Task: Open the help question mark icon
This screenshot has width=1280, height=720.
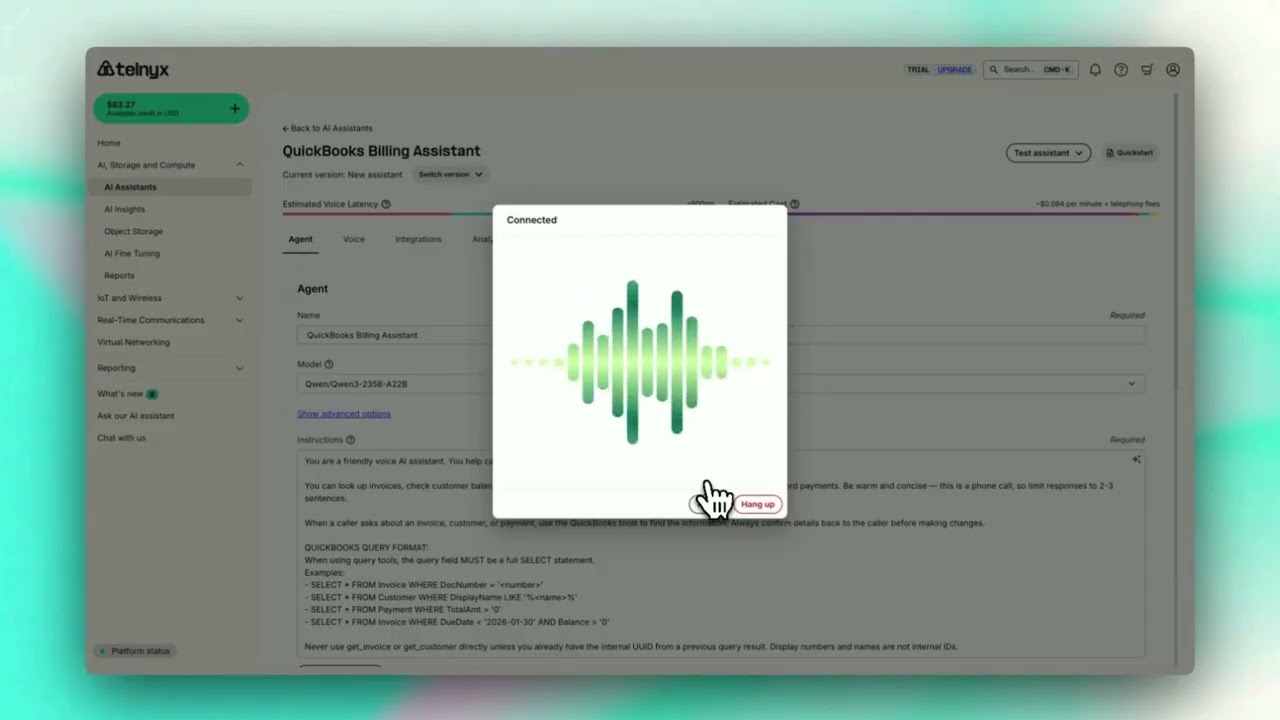Action: (1121, 70)
